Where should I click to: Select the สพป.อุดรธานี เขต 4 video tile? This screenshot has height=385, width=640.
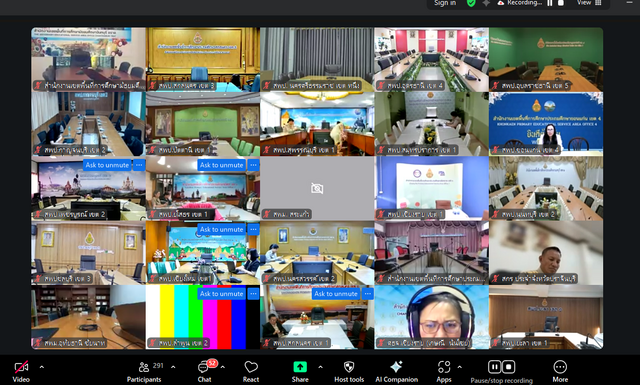point(431,60)
